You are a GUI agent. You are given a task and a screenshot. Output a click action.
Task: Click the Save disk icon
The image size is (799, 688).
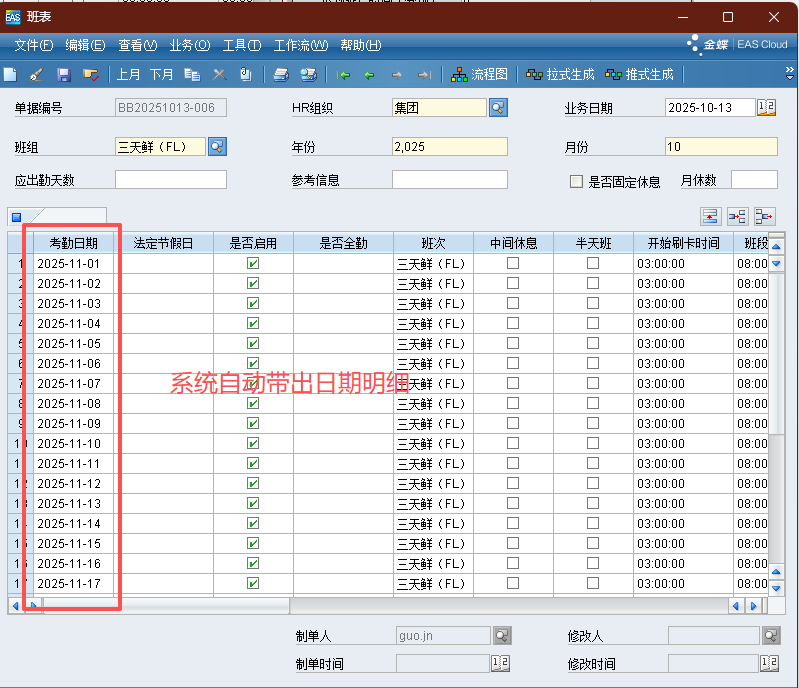pyautogui.click(x=63, y=75)
